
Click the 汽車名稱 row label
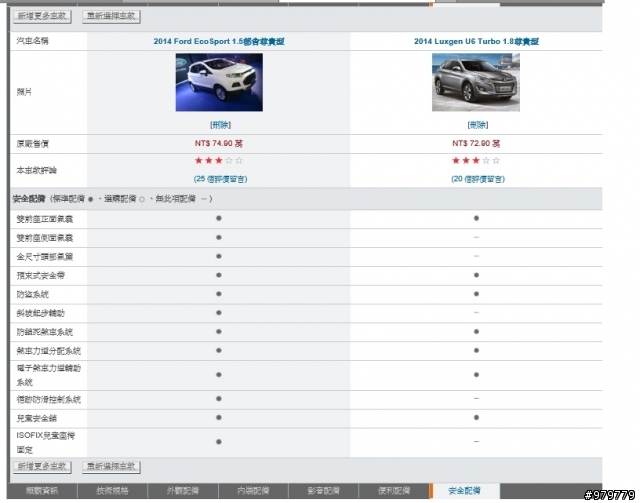[x=33, y=41]
